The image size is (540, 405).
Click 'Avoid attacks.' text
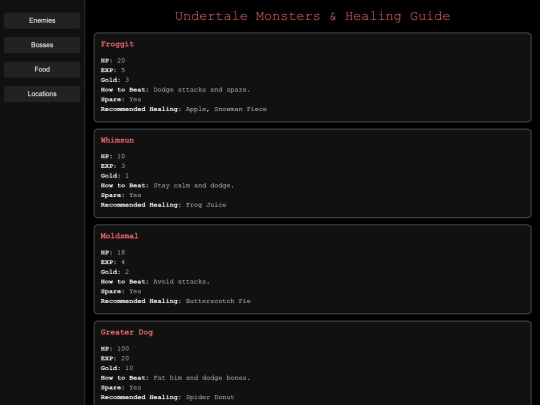(181, 281)
